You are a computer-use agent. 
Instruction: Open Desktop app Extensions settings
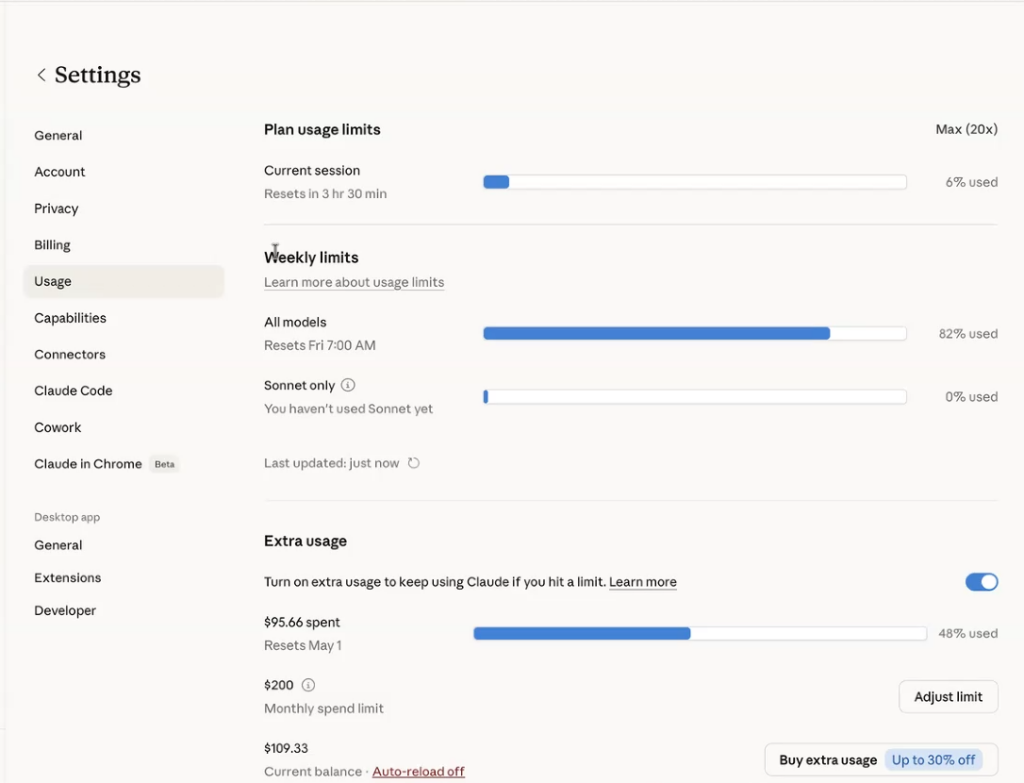click(67, 578)
